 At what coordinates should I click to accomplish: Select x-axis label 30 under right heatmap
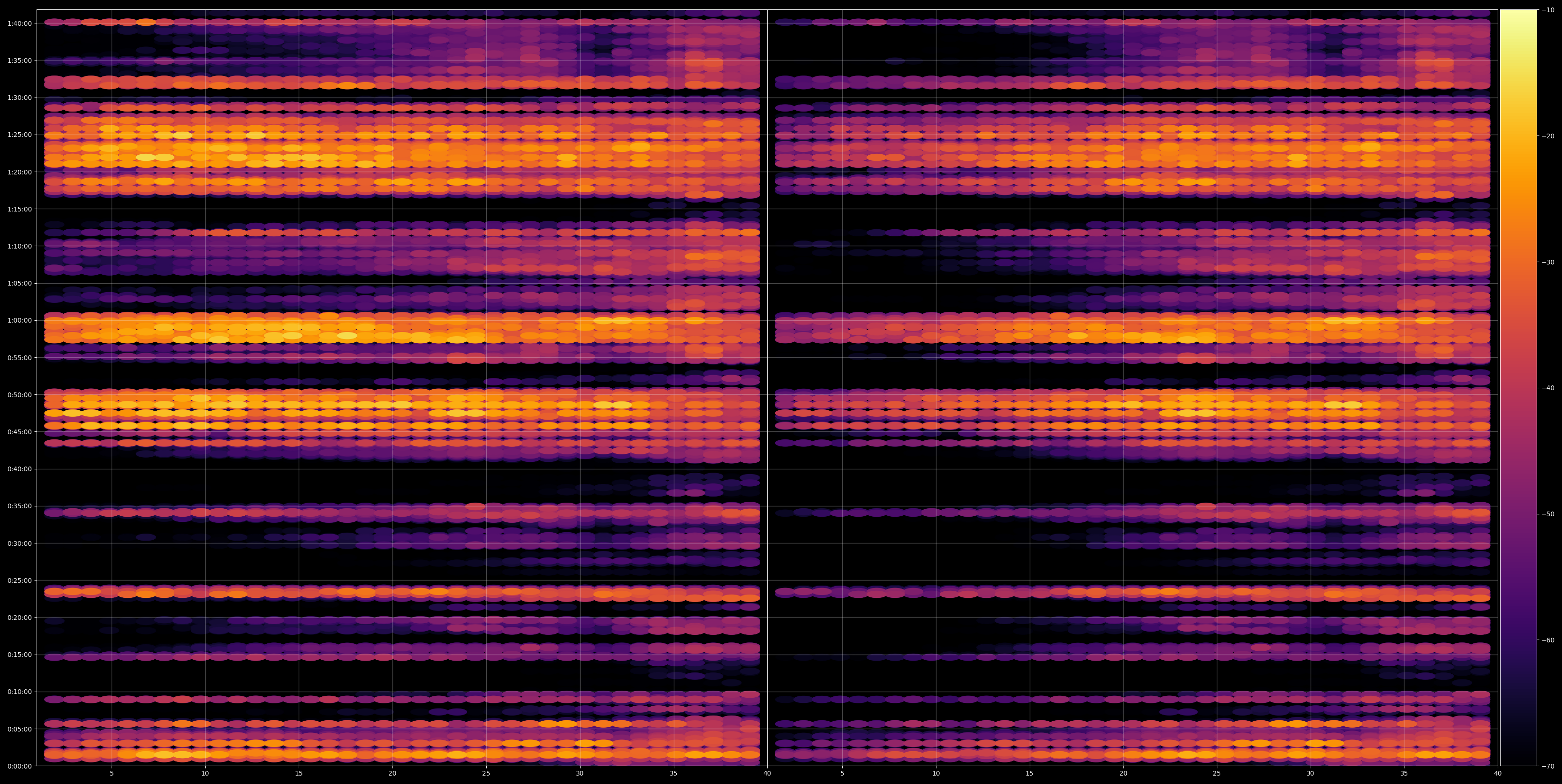pos(1310,774)
